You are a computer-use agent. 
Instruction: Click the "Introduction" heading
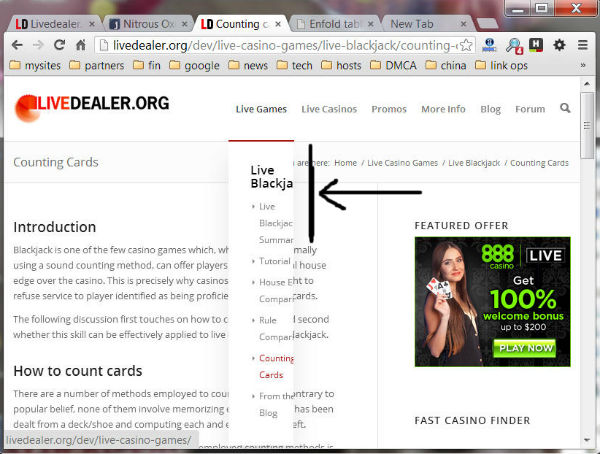tap(55, 227)
